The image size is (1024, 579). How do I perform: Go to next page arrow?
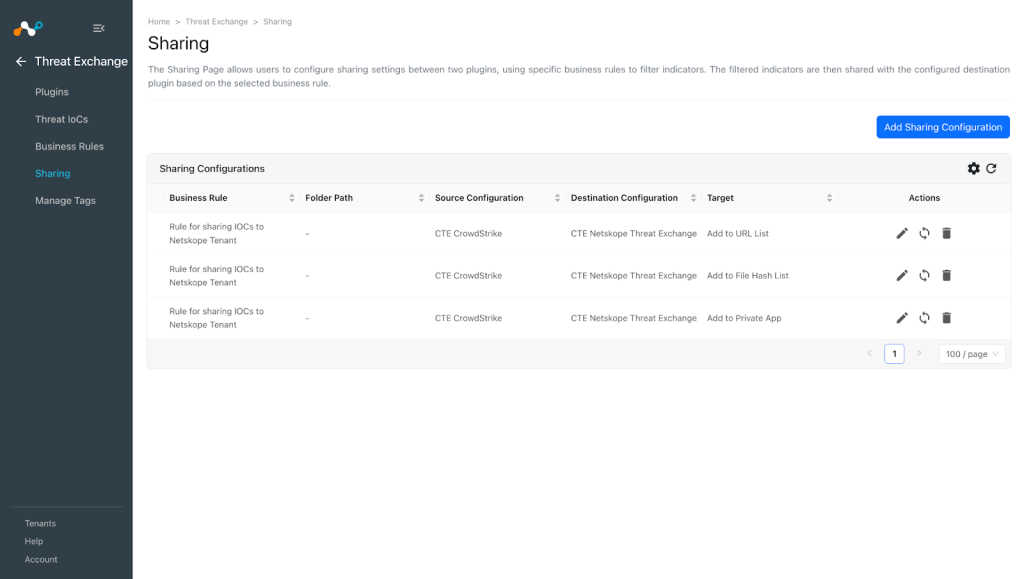click(919, 353)
